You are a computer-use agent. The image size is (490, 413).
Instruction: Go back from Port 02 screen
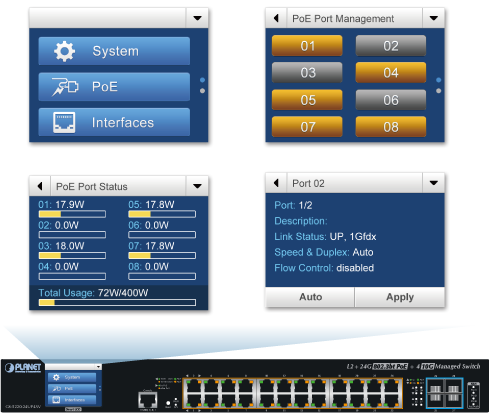(x=276, y=183)
